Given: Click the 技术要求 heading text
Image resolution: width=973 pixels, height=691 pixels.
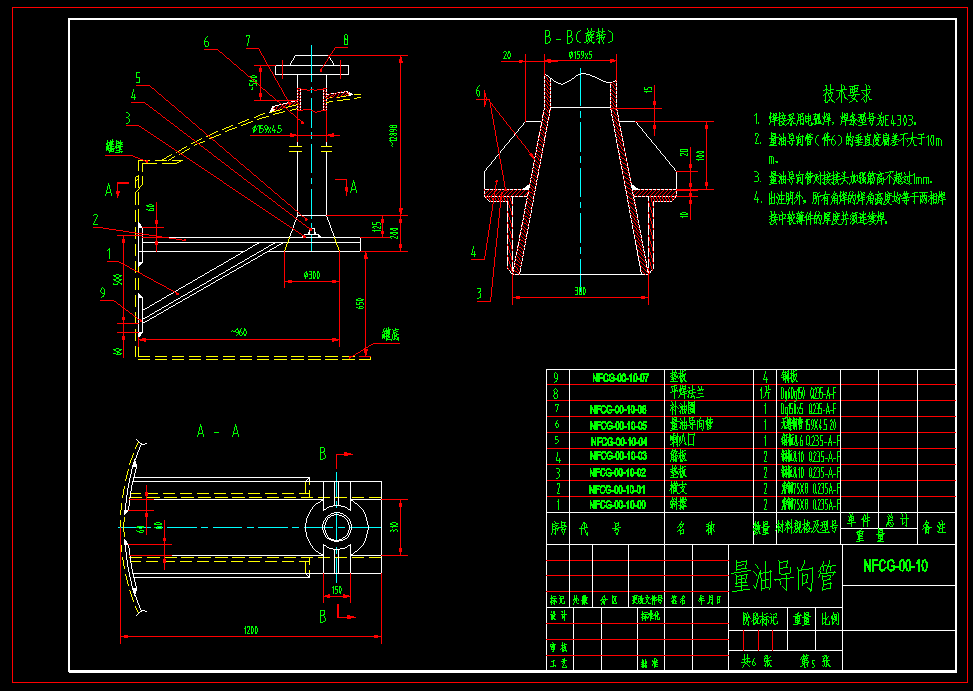Looking at the screenshot, I should [847, 94].
